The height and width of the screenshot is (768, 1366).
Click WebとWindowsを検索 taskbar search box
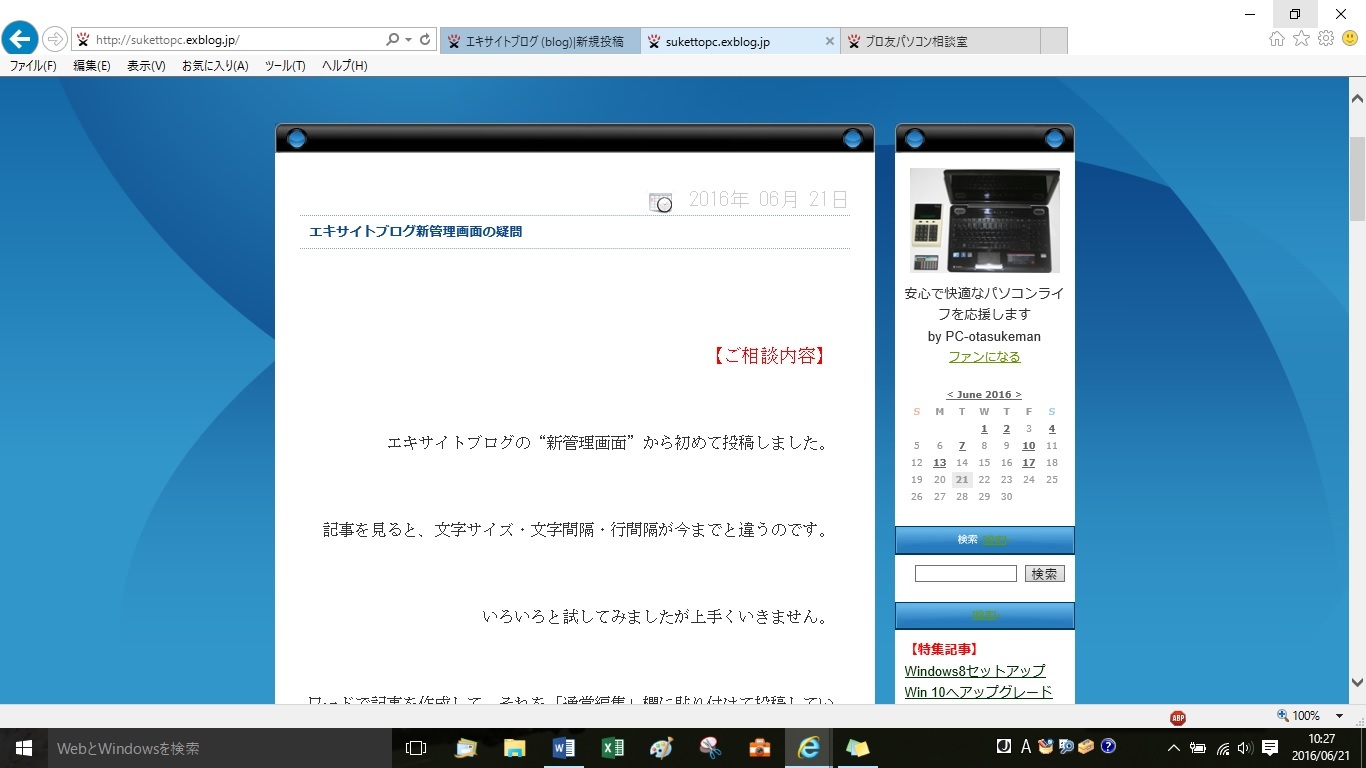pos(218,748)
